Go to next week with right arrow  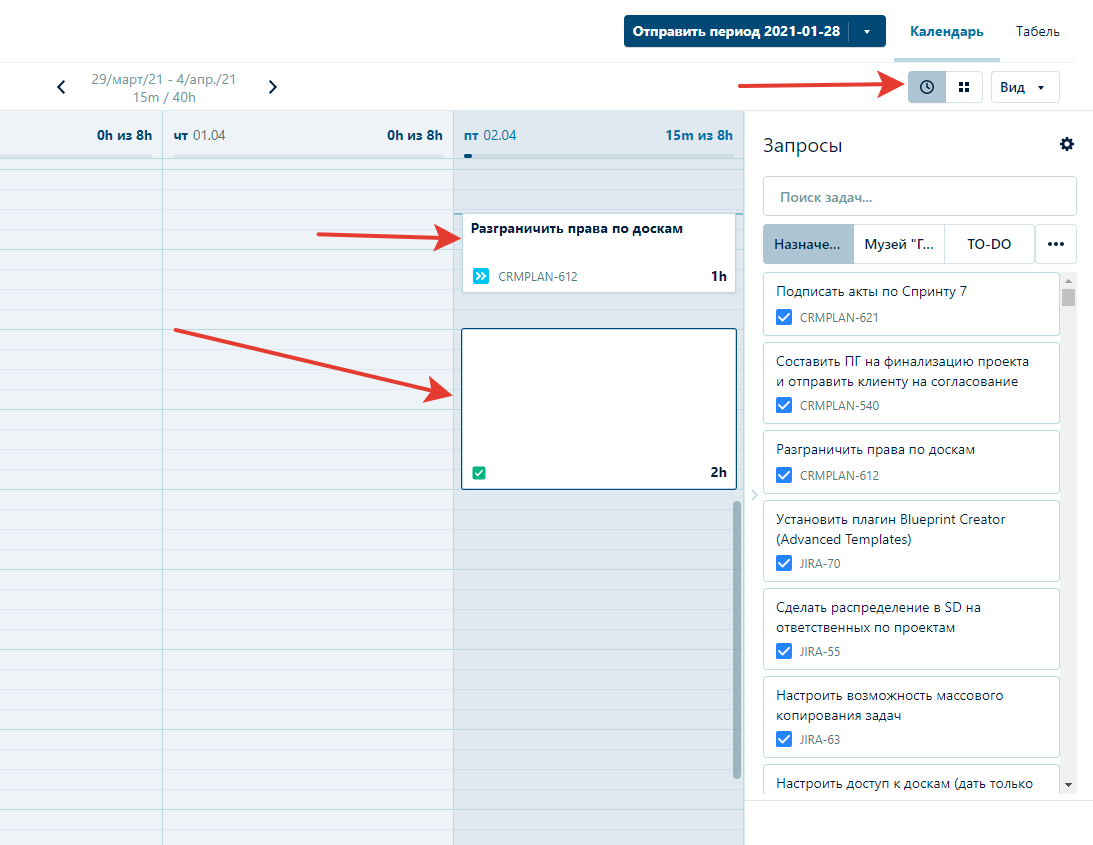pos(272,87)
